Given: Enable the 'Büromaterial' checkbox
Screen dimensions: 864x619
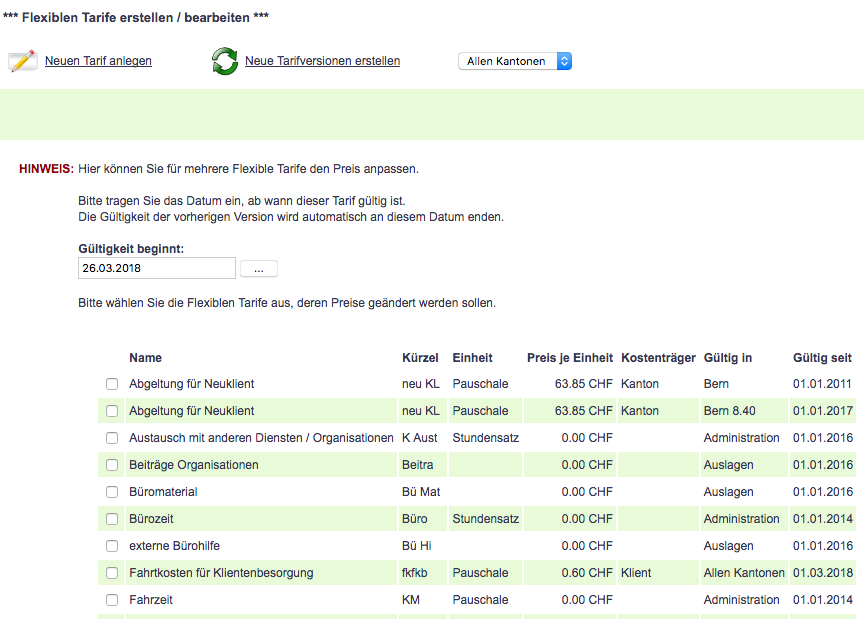Looking at the screenshot, I should tap(112, 492).
